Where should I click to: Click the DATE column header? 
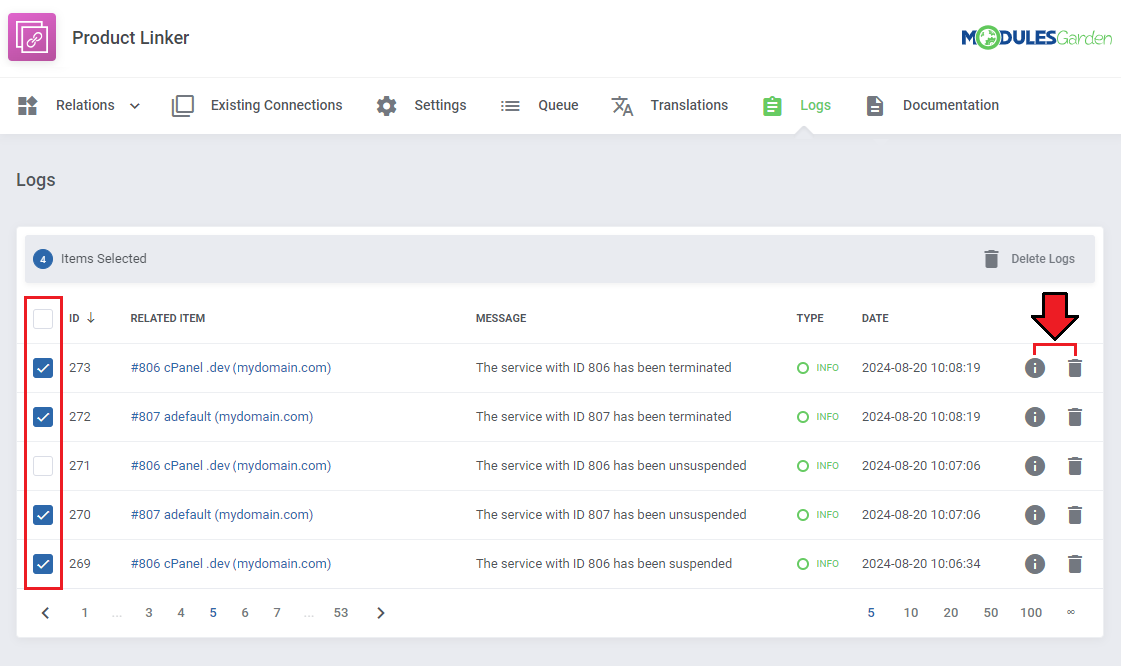click(x=875, y=318)
